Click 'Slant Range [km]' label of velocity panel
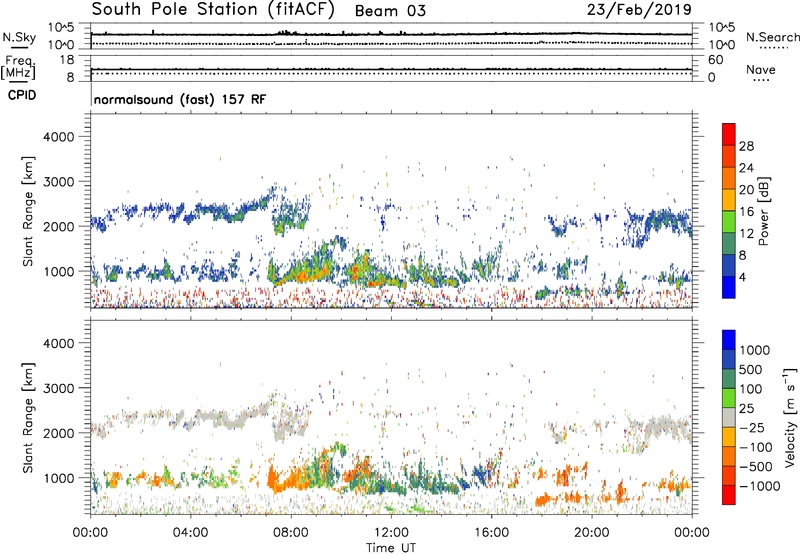The image size is (800, 554). [28, 417]
